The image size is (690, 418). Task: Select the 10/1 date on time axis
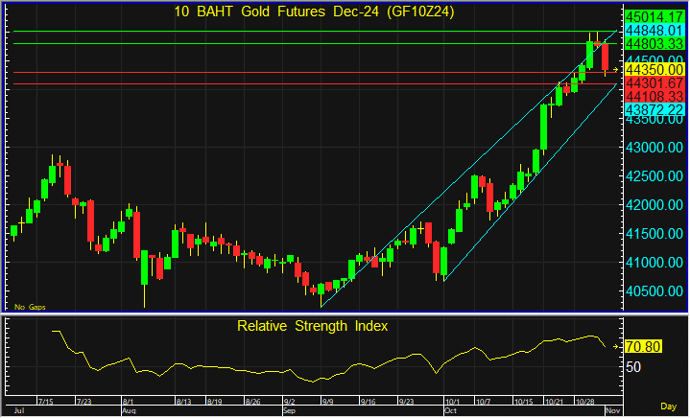pyautogui.click(x=449, y=400)
